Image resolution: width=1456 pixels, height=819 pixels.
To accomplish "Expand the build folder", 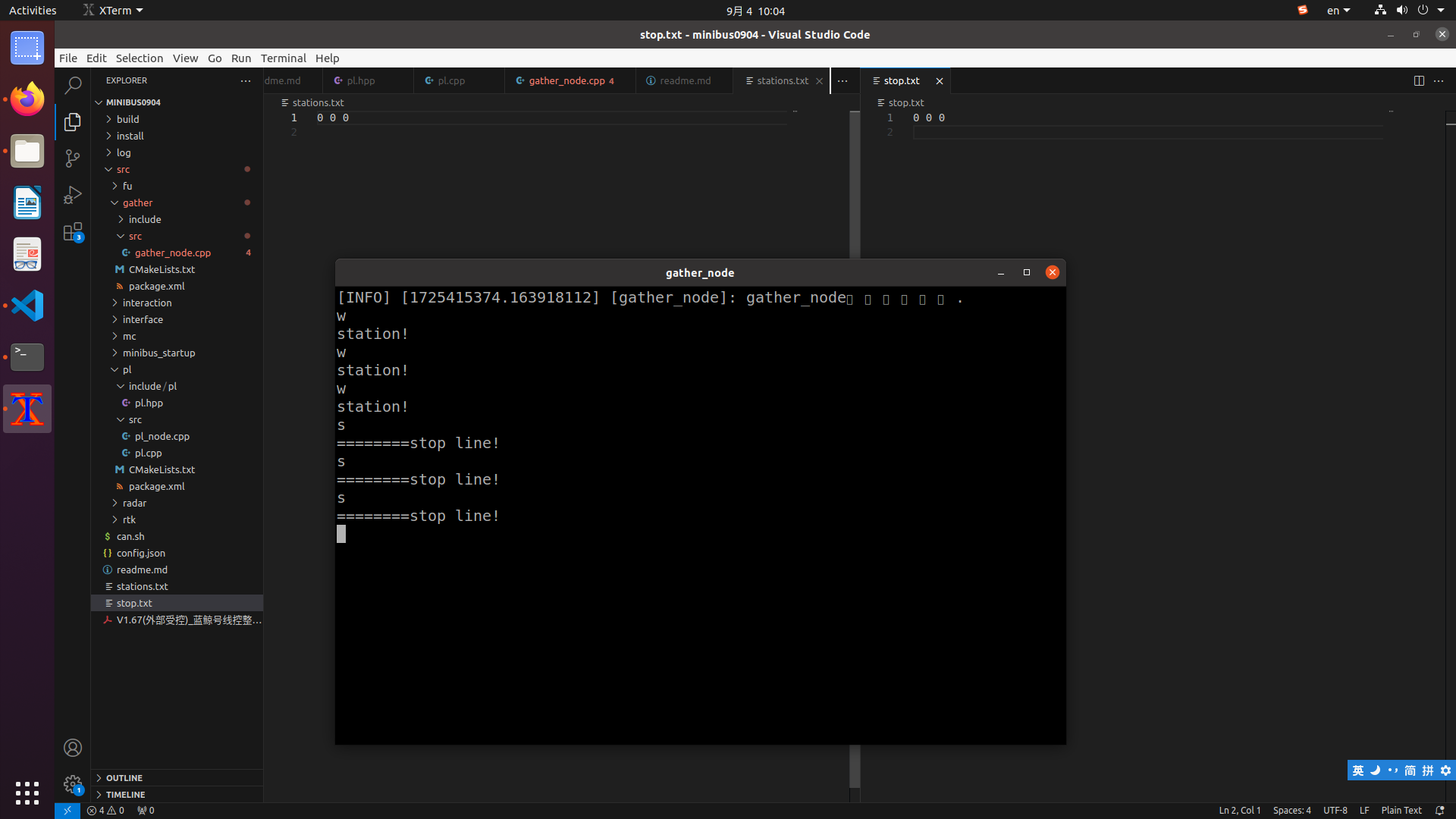I will coord(127,119).
